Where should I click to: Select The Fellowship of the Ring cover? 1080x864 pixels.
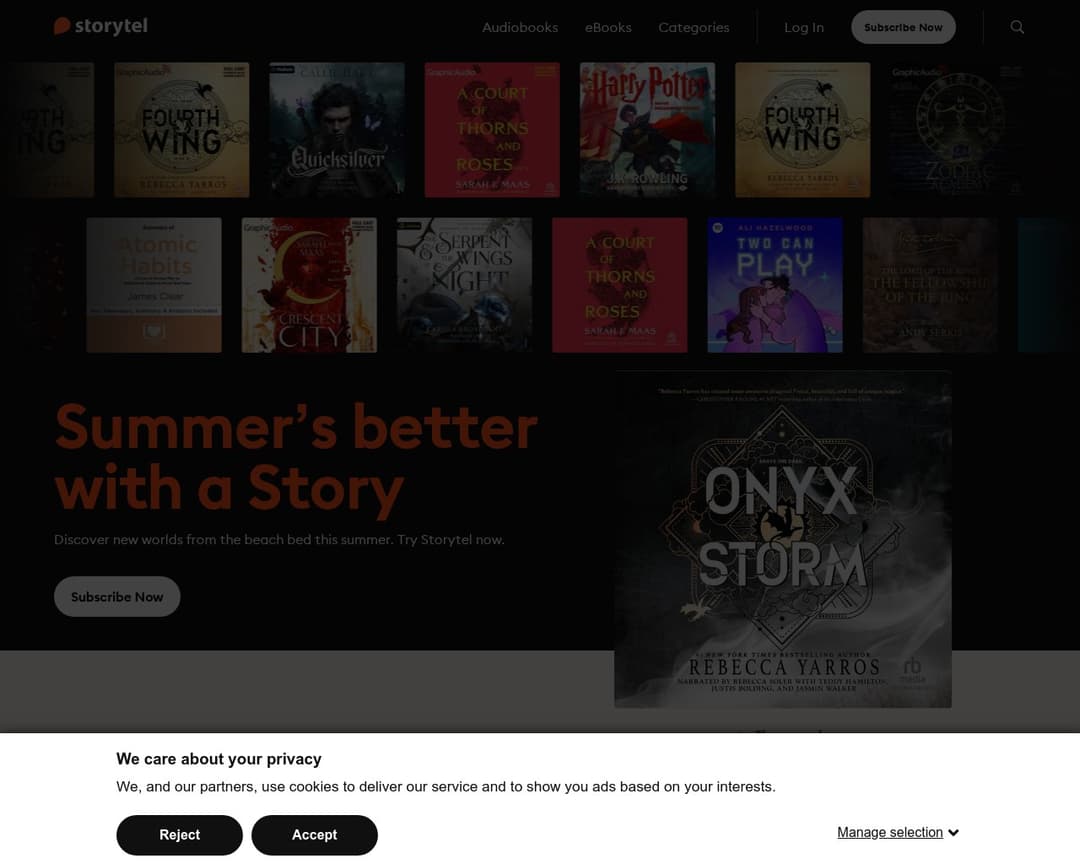pos(930,285)
